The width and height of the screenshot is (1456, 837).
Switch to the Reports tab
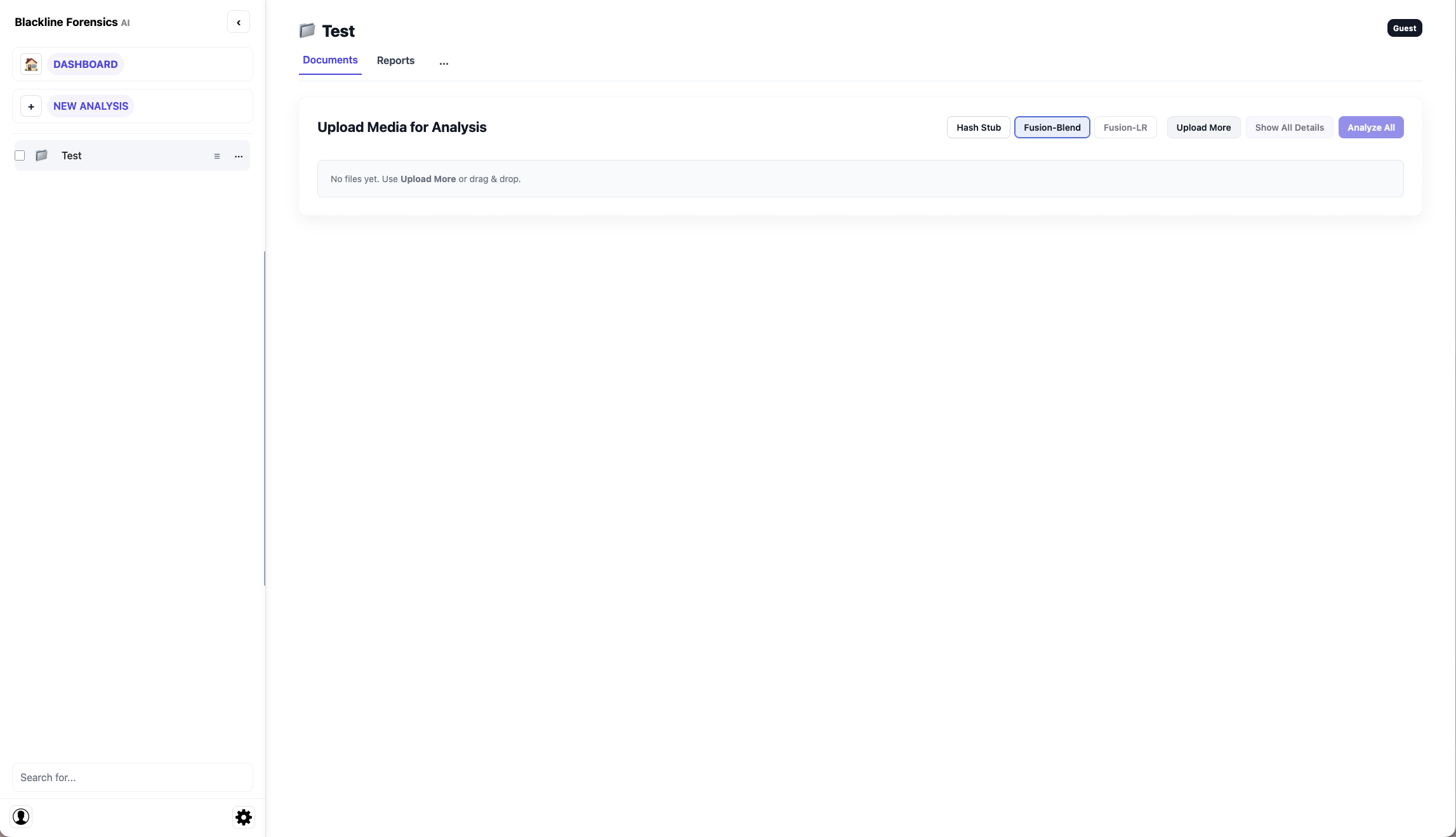click(x=395, y=60)
